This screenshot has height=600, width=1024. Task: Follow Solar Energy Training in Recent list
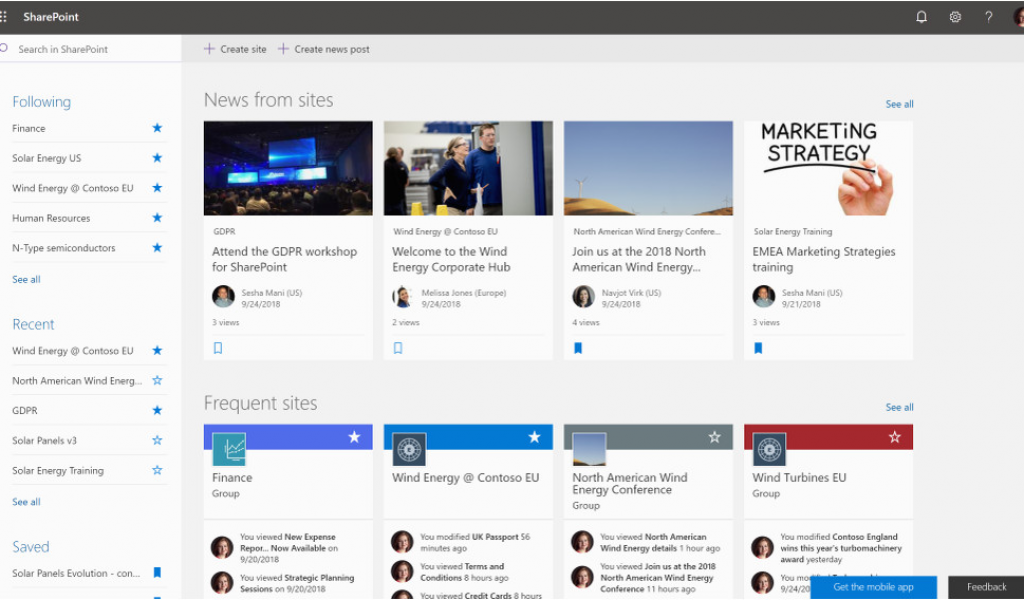tap(157, 471)
